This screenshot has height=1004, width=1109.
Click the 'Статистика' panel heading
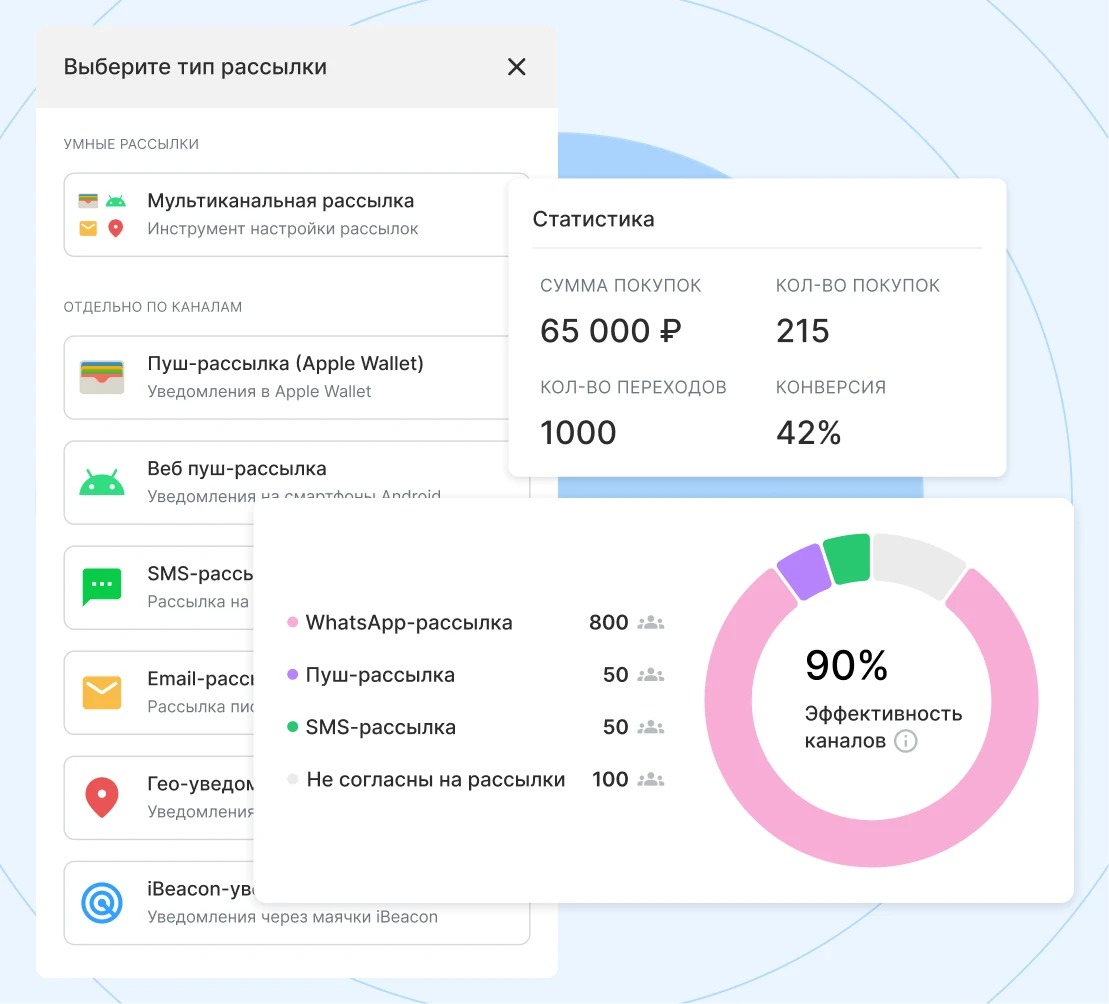coord(593,219)
